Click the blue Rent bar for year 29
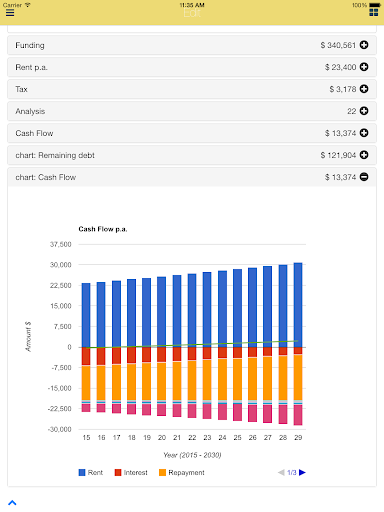The height and width of the screenshot is (512, 384). click(x=298, y=305)
